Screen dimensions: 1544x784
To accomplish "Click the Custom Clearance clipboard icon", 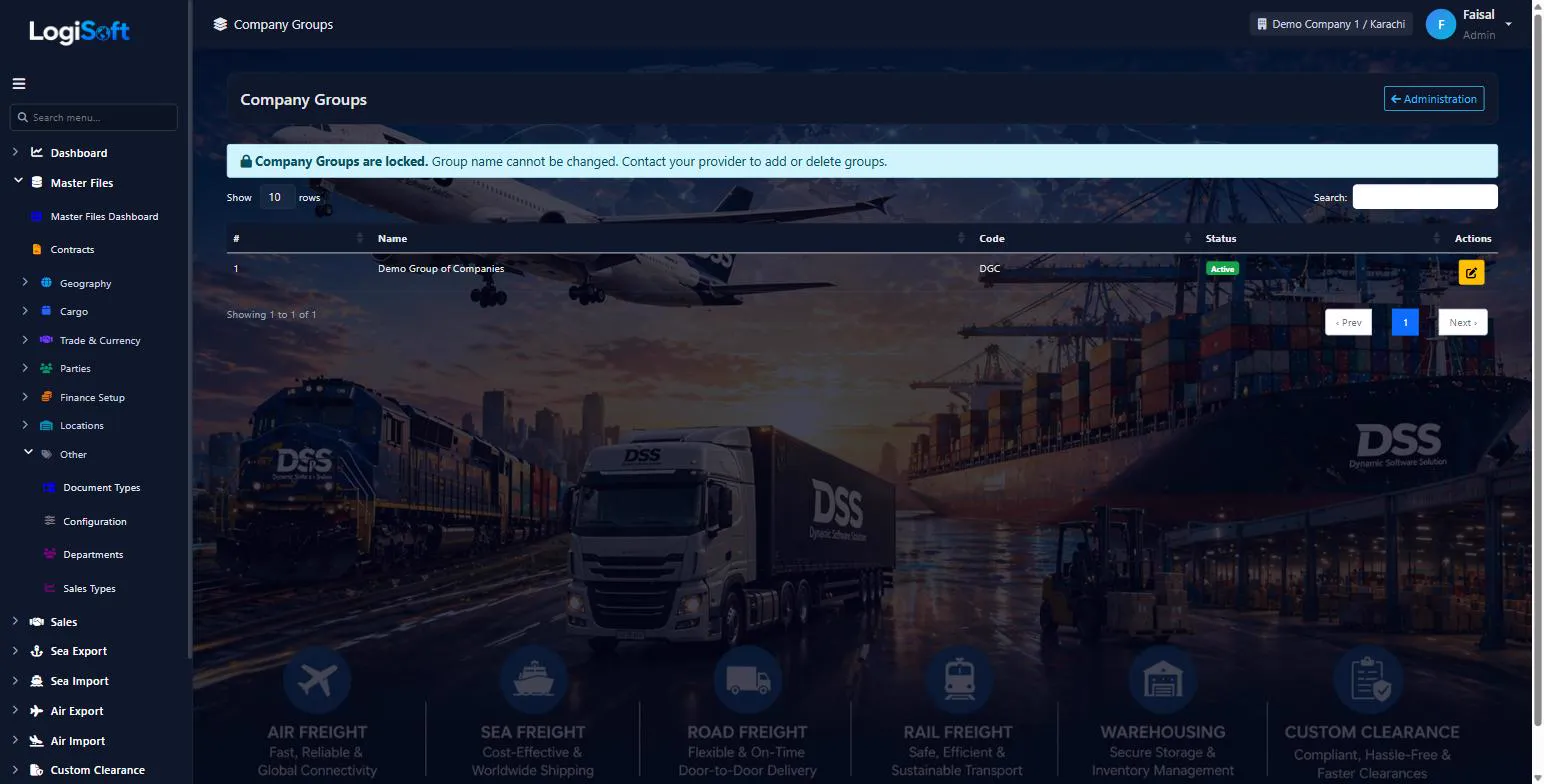I will 37,770.
